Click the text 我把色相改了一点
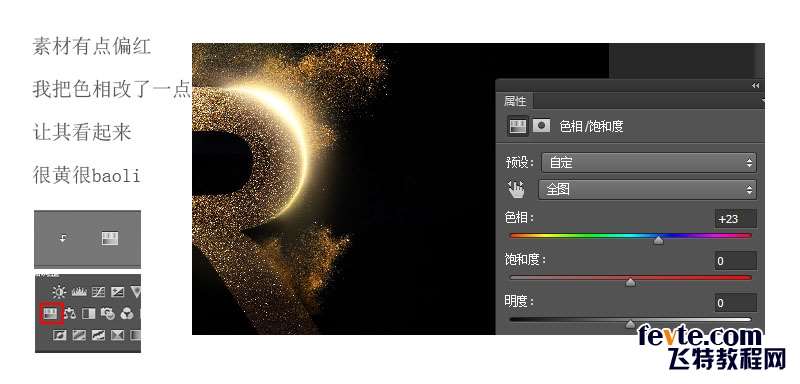 coord(112,89)
